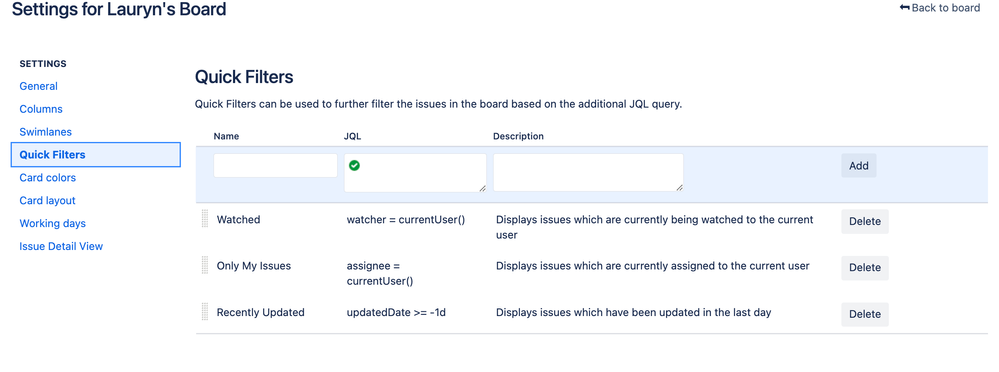Delete the Recently Updated filter
999x372 pixels.
pyautogui.click(x=865, y=314)
